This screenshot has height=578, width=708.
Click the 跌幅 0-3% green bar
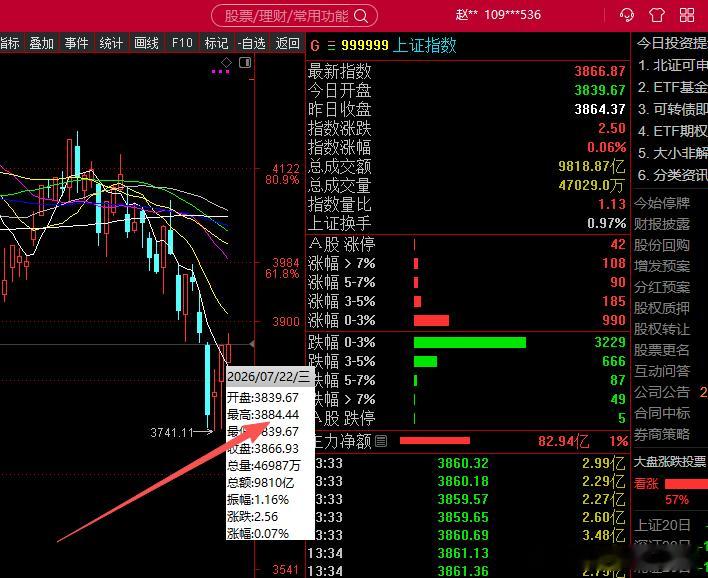(470, 343)
